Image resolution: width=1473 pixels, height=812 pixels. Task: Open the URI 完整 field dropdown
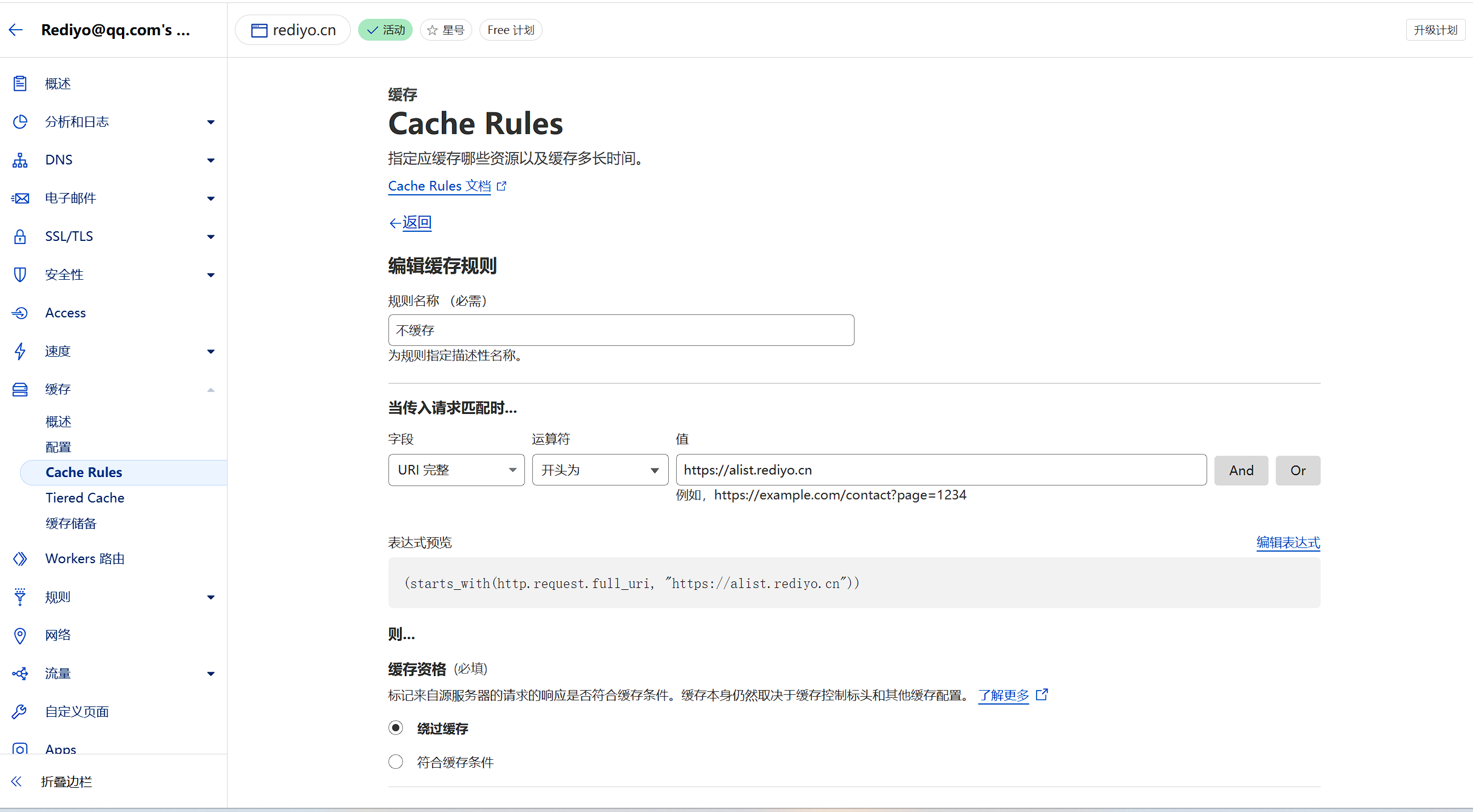pyautogui.click(x=456, y=470)
